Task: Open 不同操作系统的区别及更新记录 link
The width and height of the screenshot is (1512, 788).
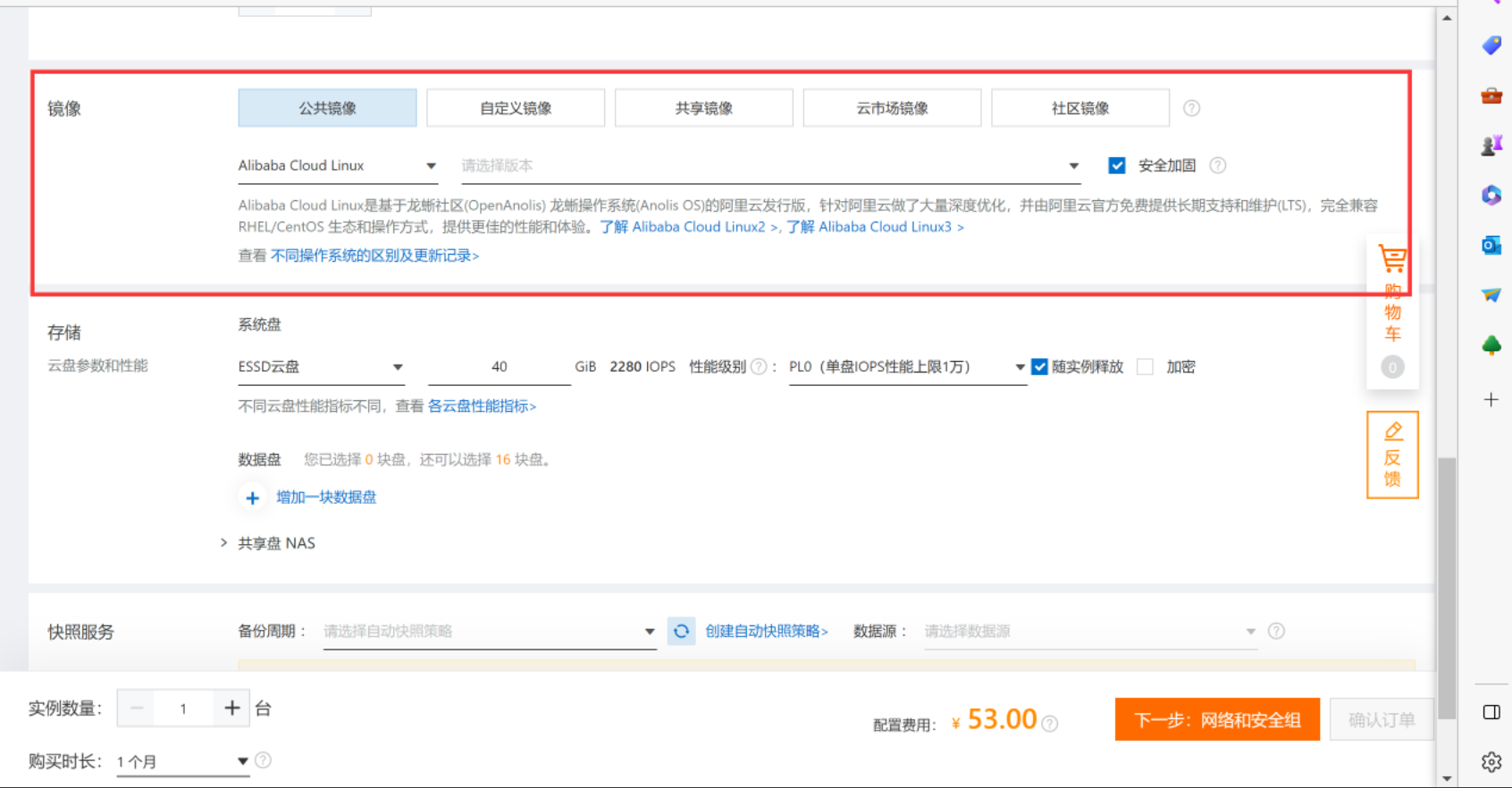Action: click(x=375, y=256)
